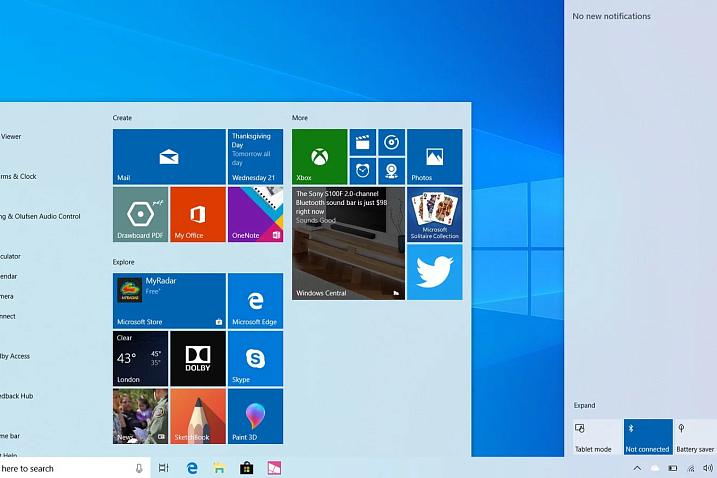Open MyRadar Microsoft Store tile
The width and height of the screenshot is (717, 478).
(169, 301)
